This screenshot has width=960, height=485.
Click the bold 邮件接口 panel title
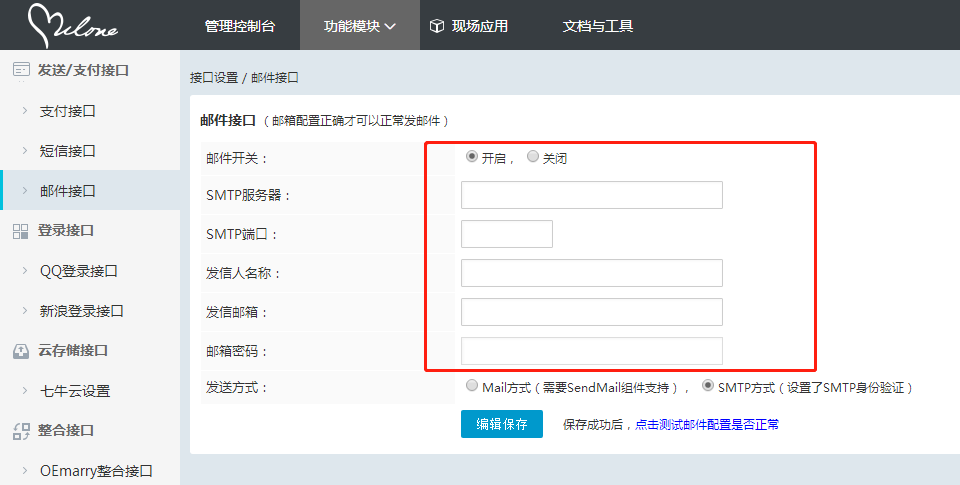coord(228,121)
